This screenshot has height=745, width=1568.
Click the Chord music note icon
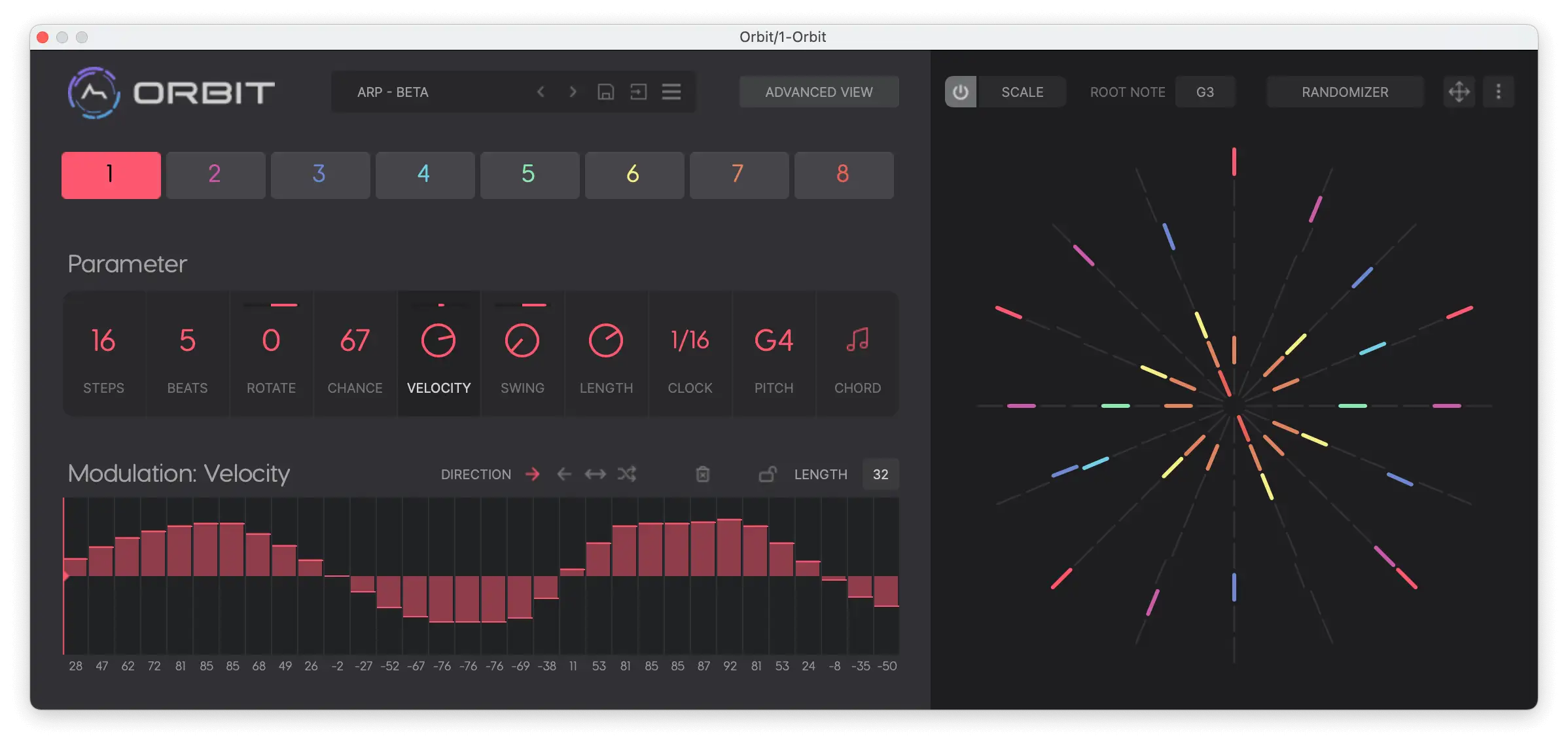857,340
